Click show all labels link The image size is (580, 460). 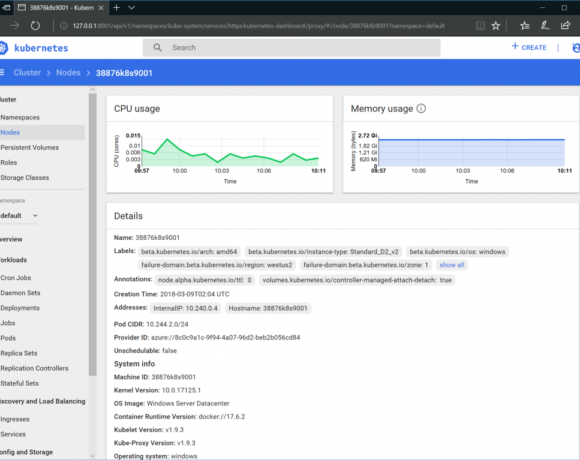click(452, 265)
